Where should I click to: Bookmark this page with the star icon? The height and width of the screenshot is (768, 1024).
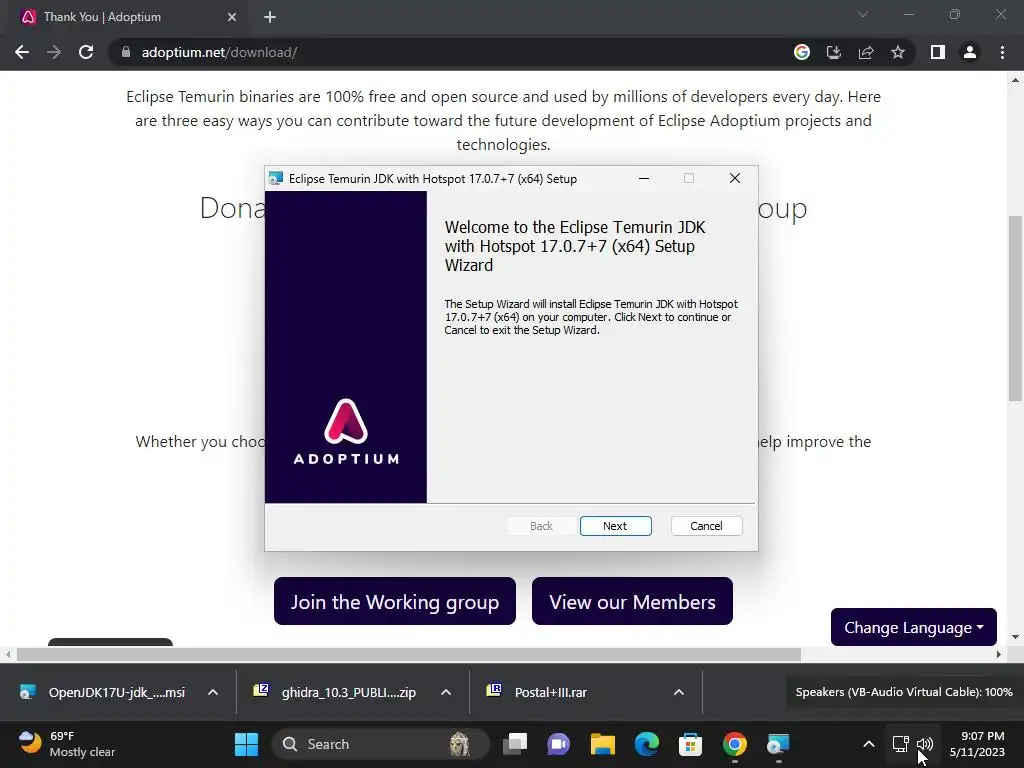point(898,52)
